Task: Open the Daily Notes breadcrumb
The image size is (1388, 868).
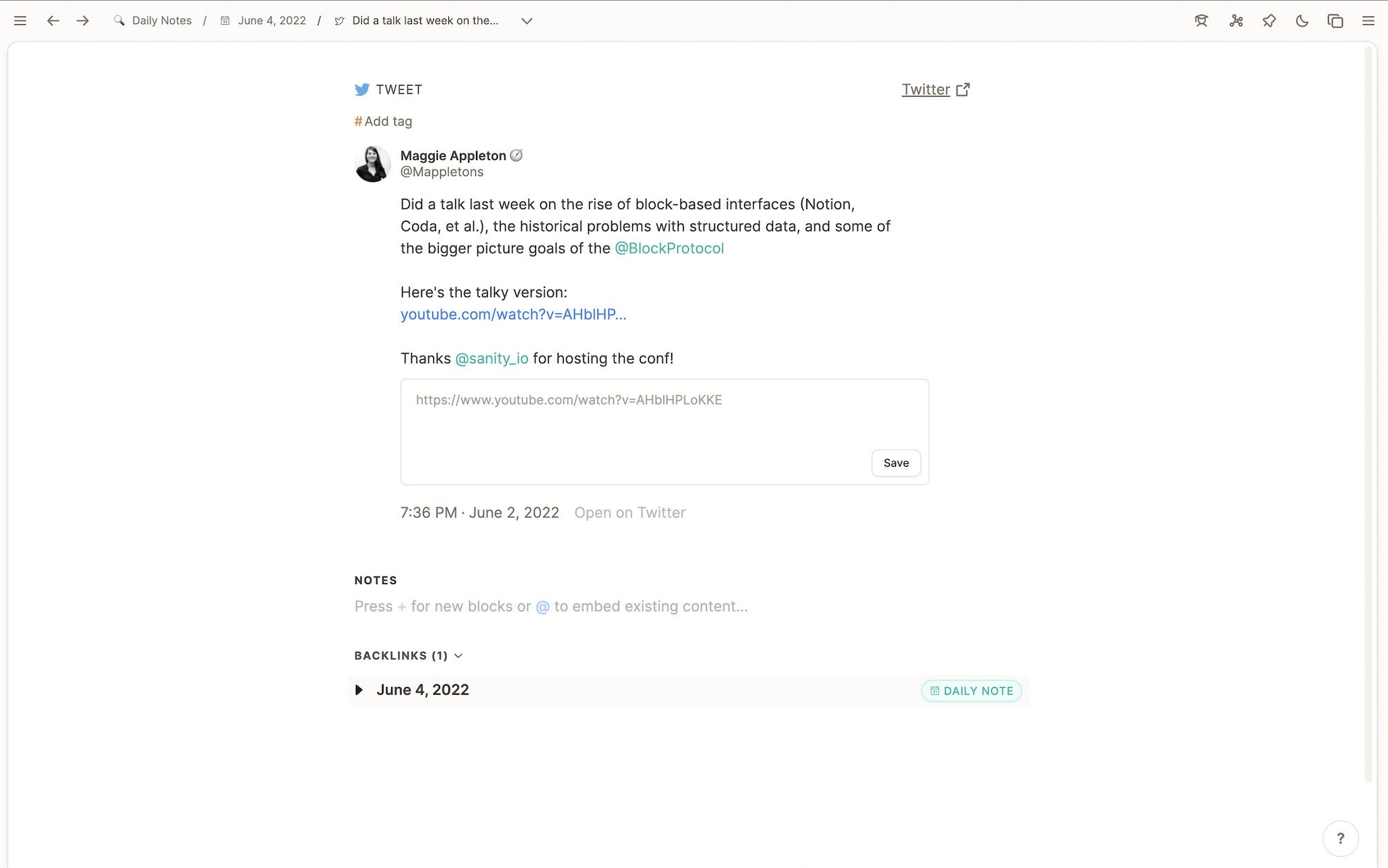Action: click(162, 21)
